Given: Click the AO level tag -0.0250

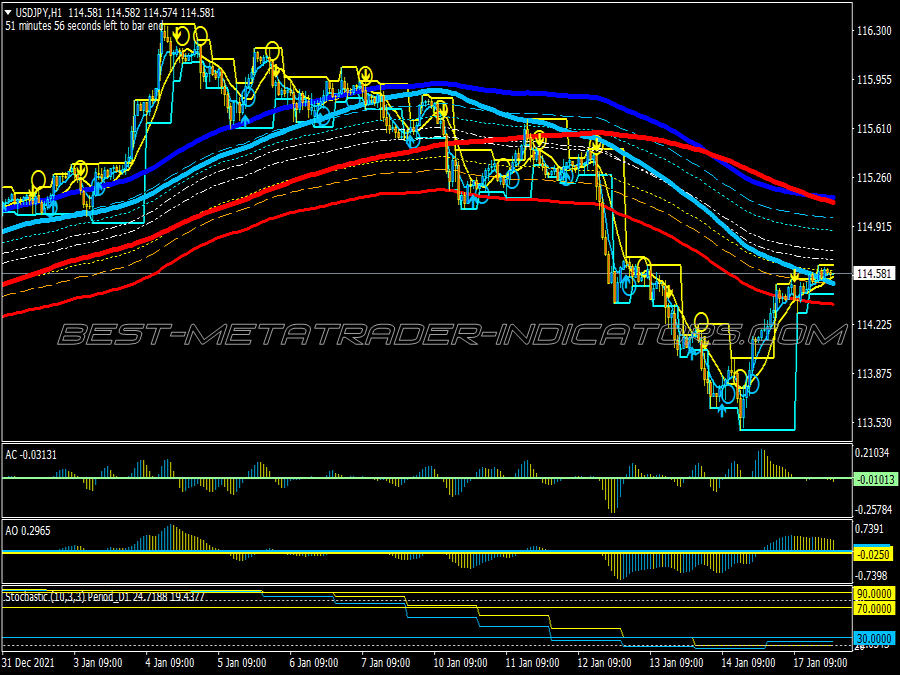Looking at the screenshot, I should (x=873, y=554).
